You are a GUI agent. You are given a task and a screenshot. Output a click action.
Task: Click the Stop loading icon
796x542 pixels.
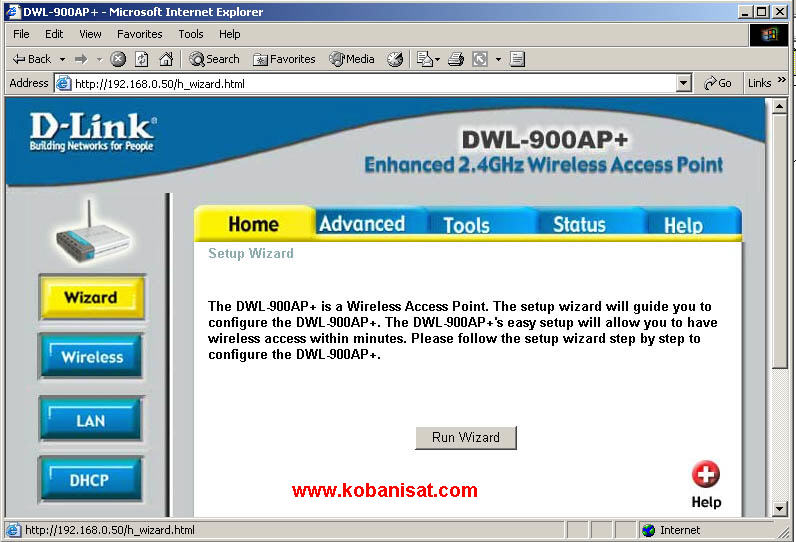(118, 59)
